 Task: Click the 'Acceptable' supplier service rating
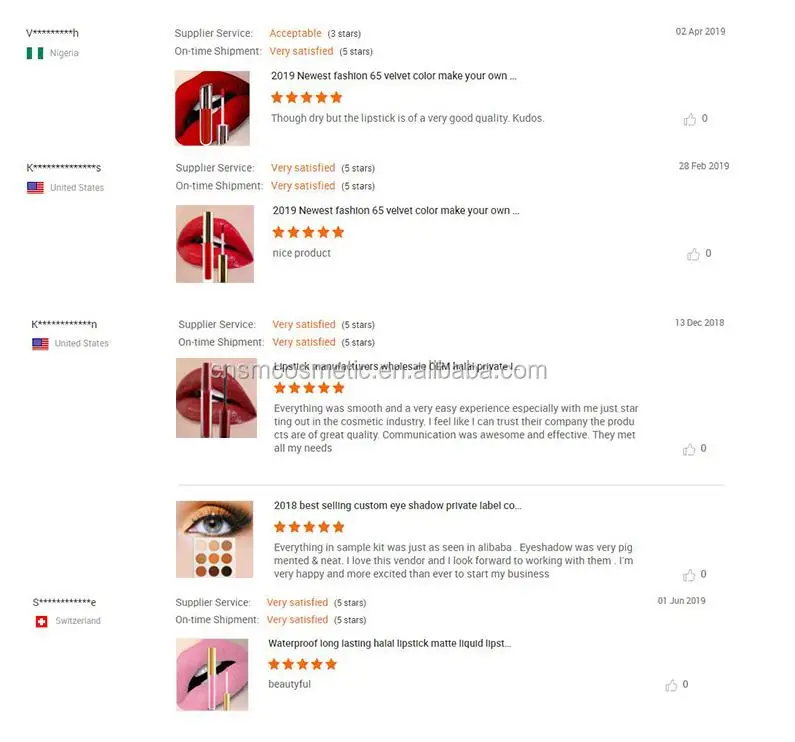tap(295, 33)
